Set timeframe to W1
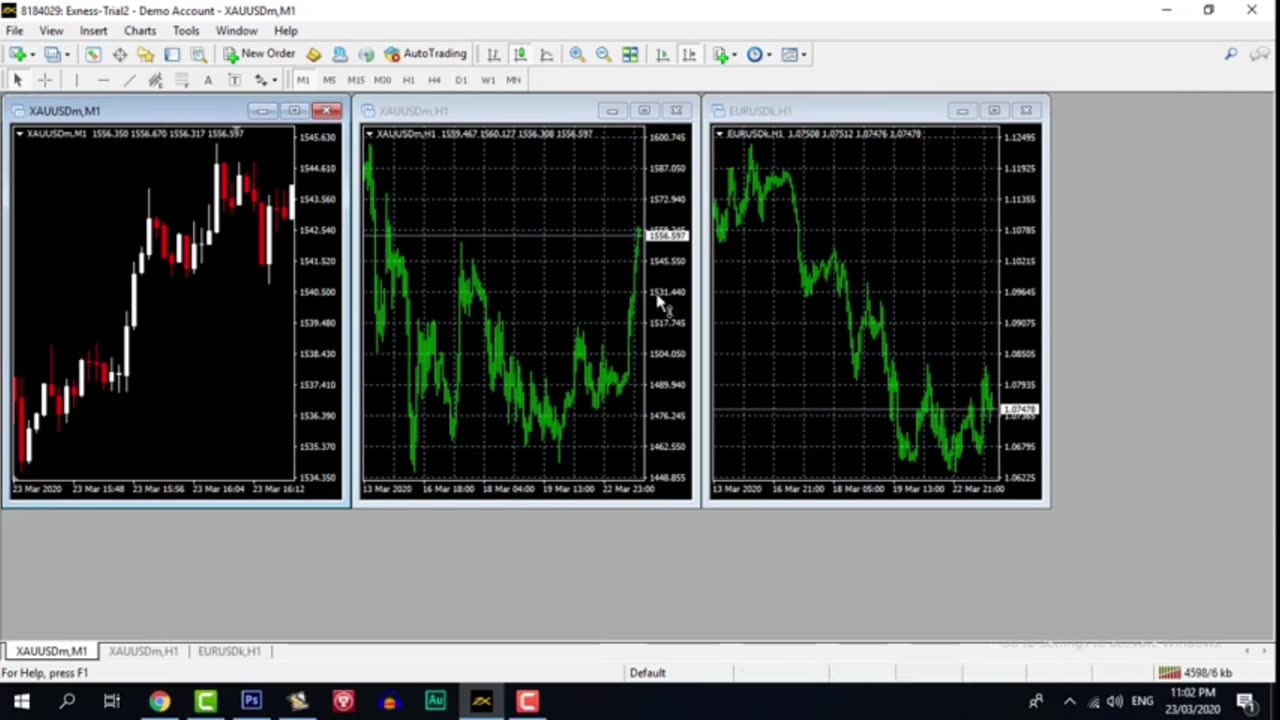 [x=488, y=80]
